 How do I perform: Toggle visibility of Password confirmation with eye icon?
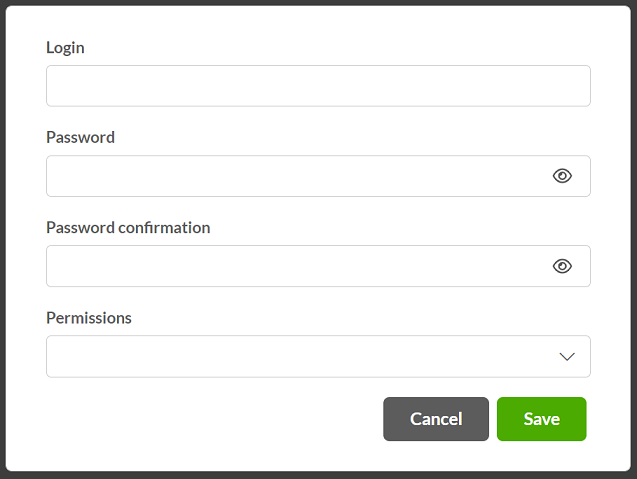tap(562, 266)
